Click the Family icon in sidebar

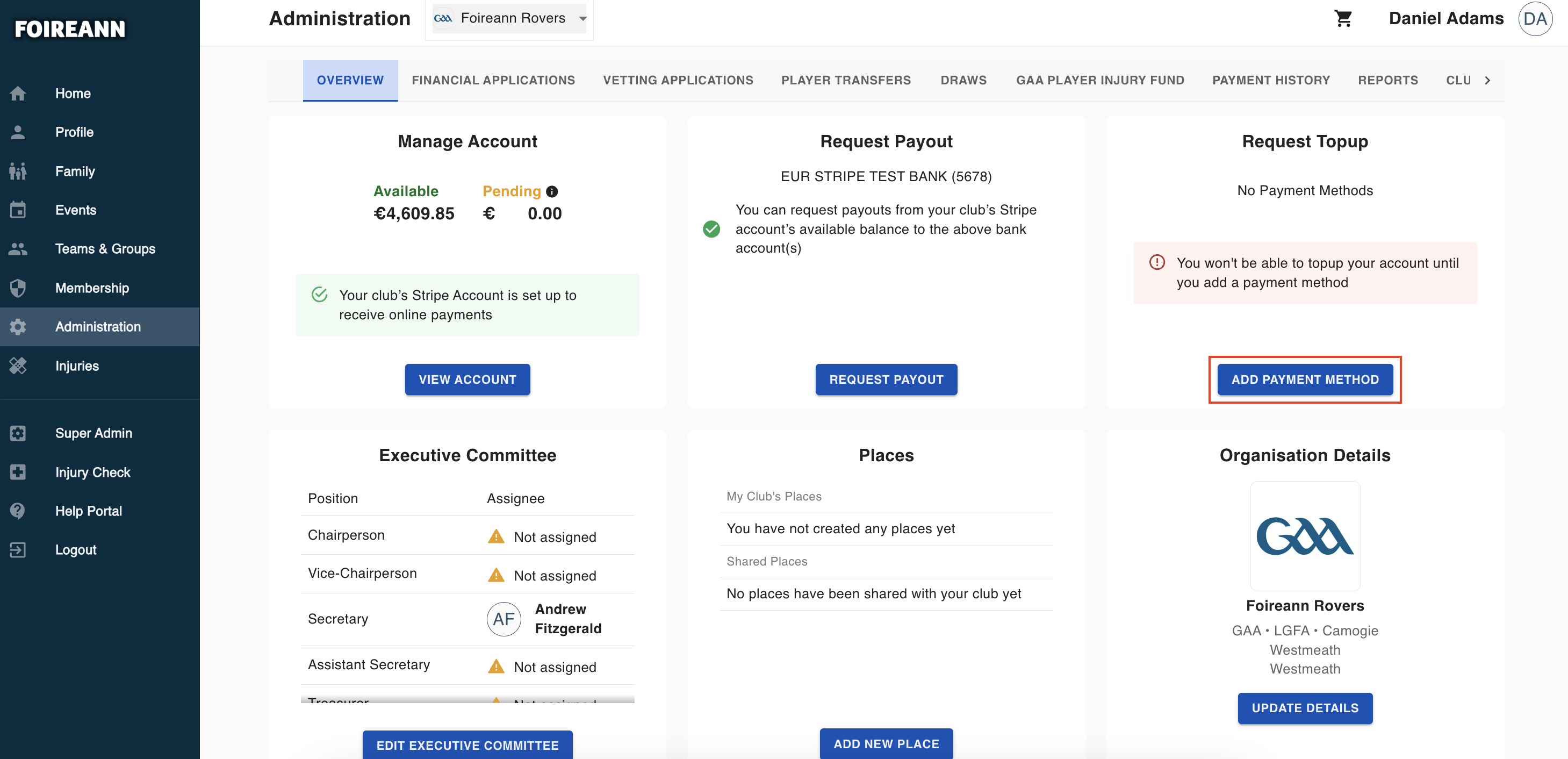pyautogui.click(x=18, y=171)
